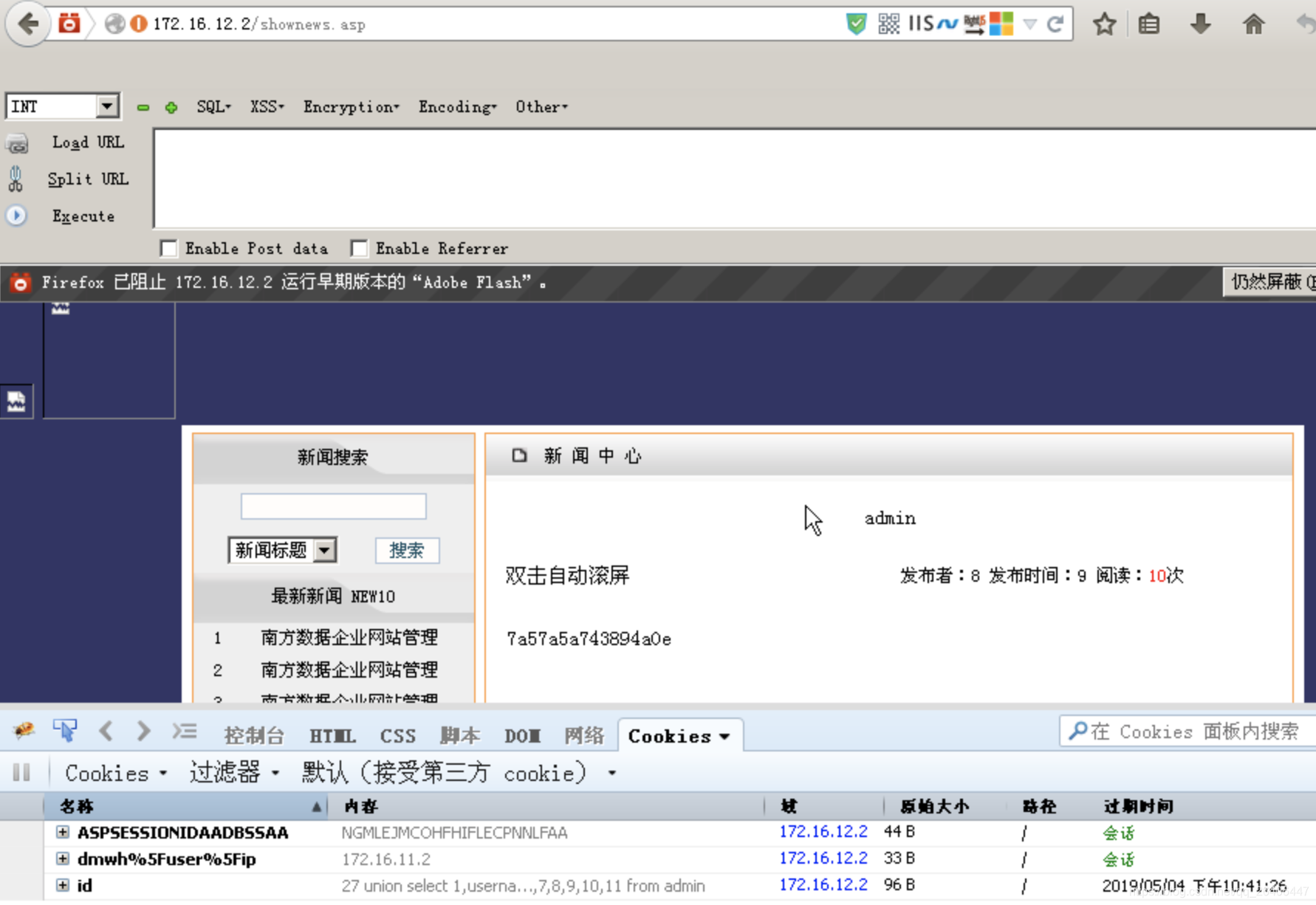The height and width of the screenshot is (905, 1316).
Task: Click the orange site info warning icon
Action: tap(138, 24)
